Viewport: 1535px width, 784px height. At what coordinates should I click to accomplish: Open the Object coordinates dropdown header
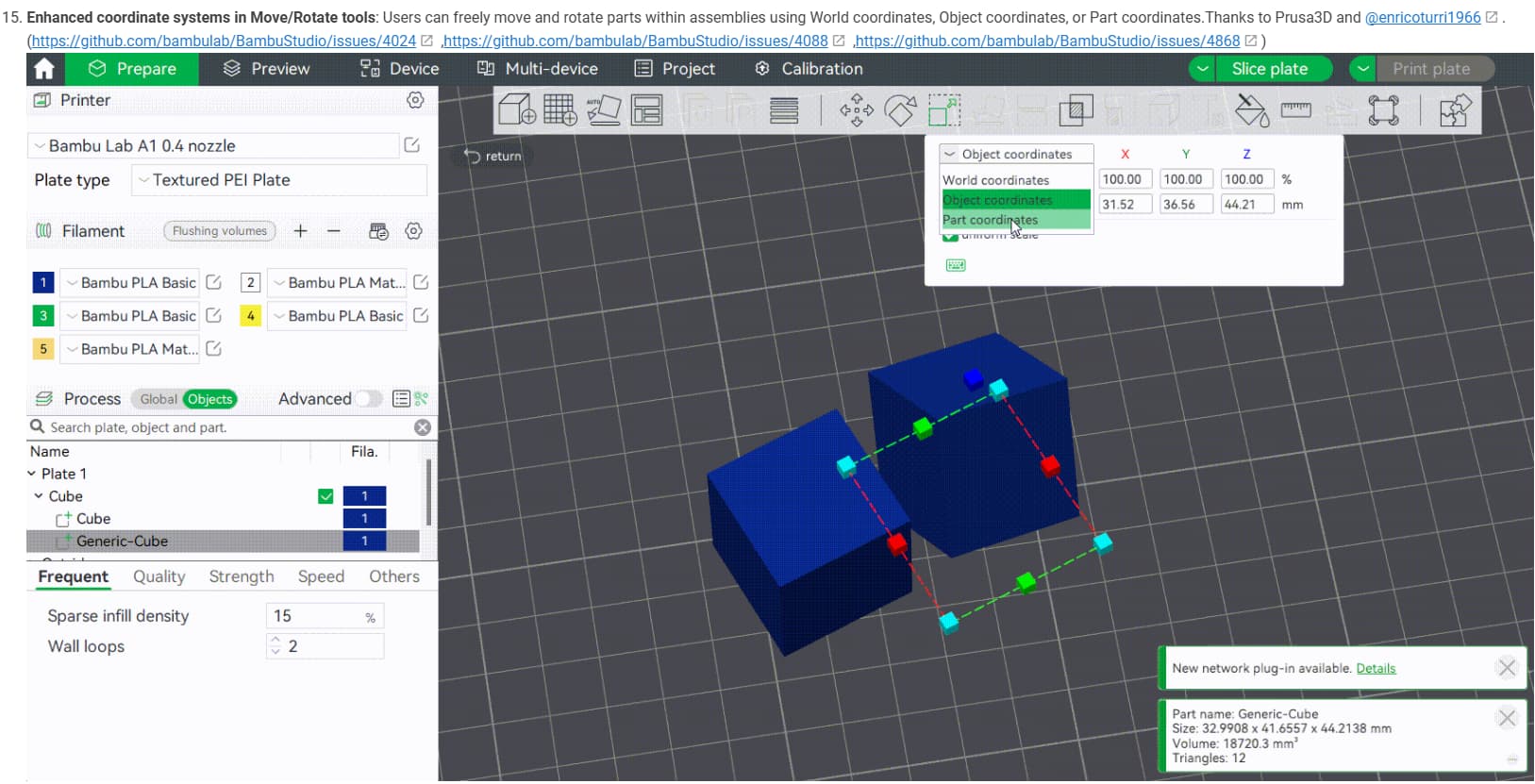pyautogui.click(x=1016, y=154)
